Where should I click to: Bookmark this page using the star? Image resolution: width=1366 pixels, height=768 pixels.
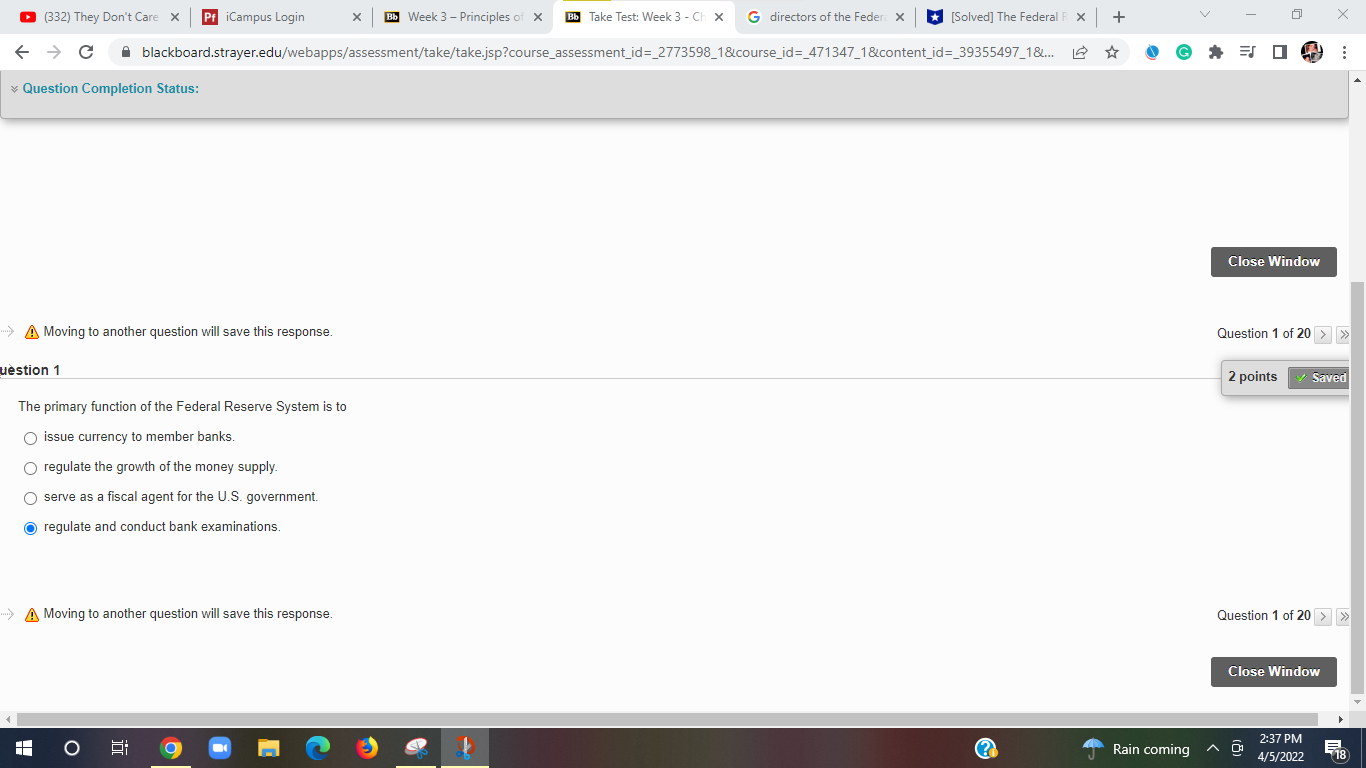coord(1113,51)
